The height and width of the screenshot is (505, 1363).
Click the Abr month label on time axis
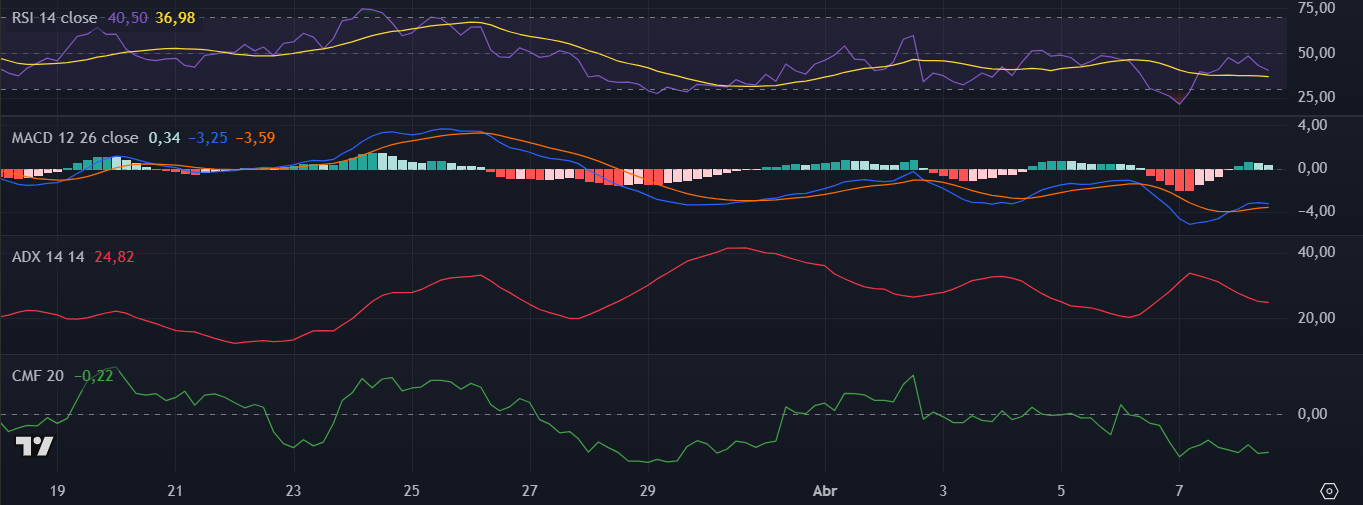pyautogui.click(x=825, y=491)
